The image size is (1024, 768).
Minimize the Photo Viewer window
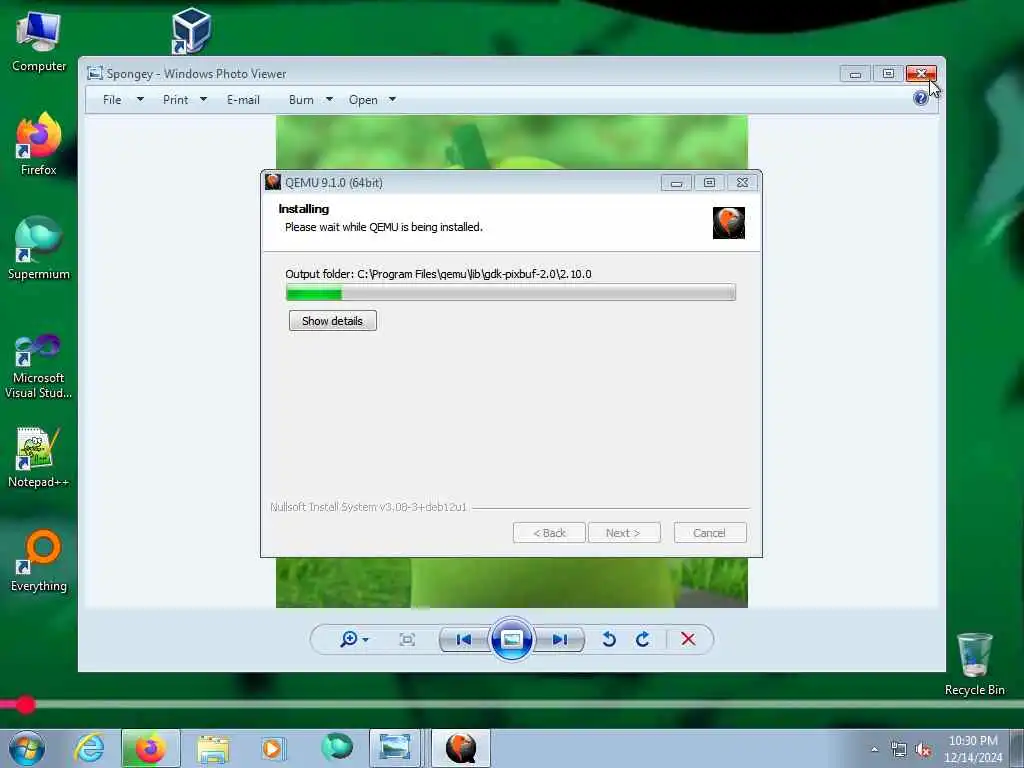(x=855, y=74)
